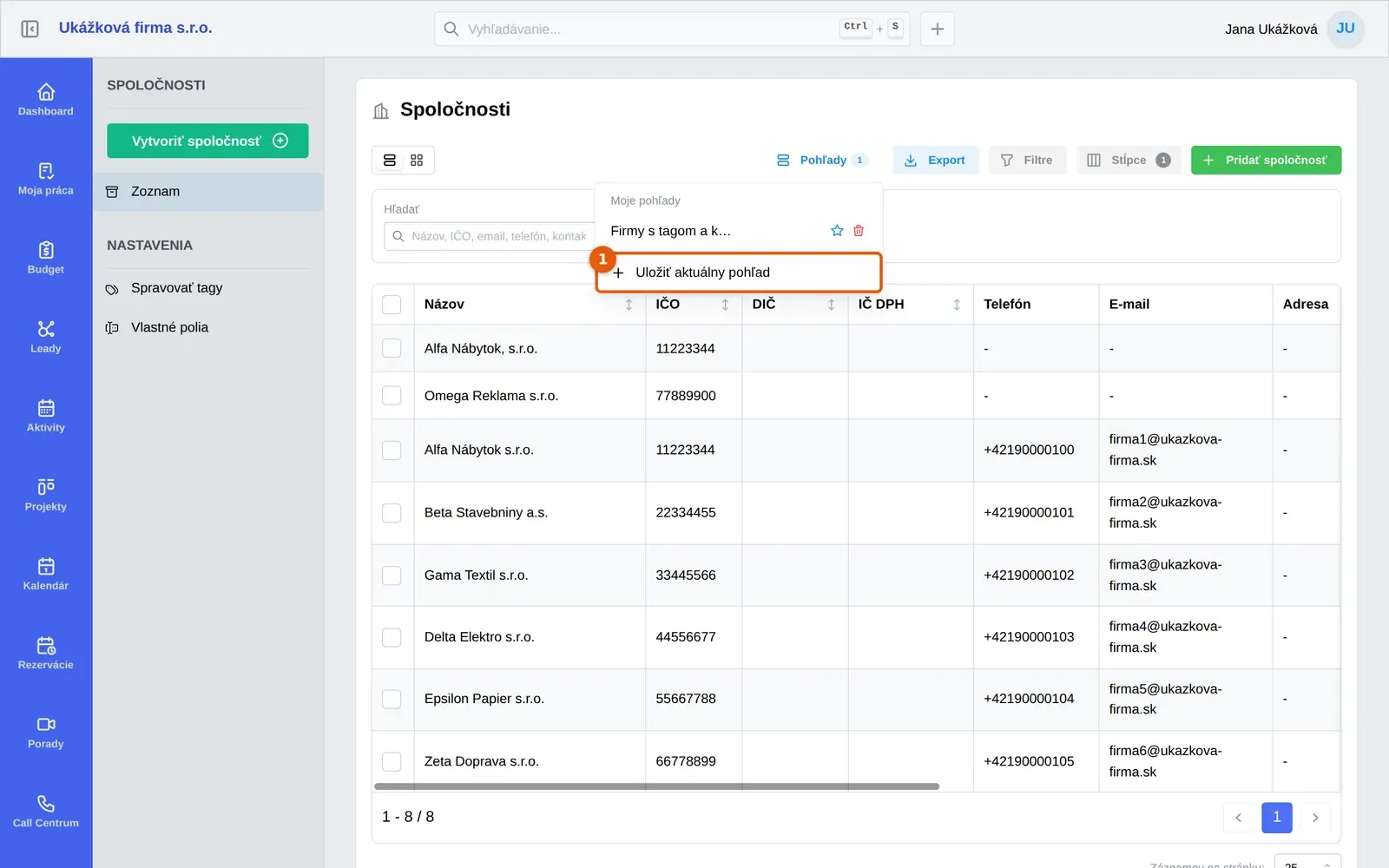This screenshot has height=868, width=1389.
Task: Open the Stĺpce column chooser
Action: coord(1129,160)
